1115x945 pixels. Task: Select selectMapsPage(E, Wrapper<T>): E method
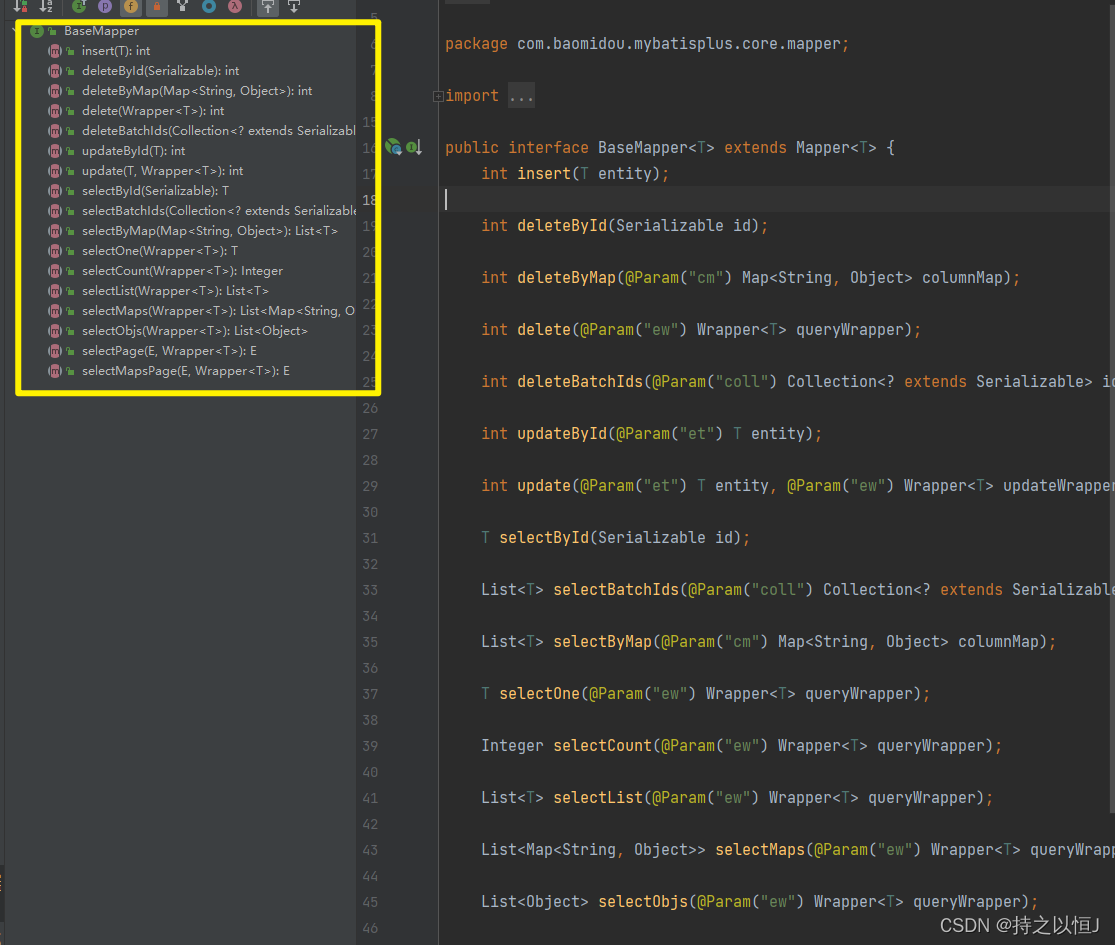[x=186, y=370]
